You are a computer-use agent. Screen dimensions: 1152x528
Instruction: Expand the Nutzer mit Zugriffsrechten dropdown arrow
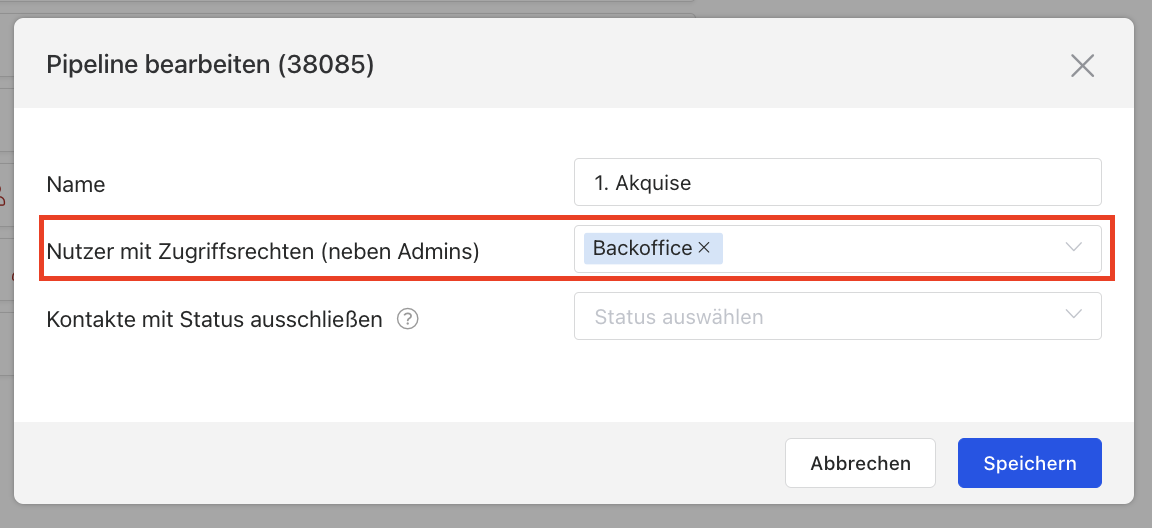[x=1074, y=248]
